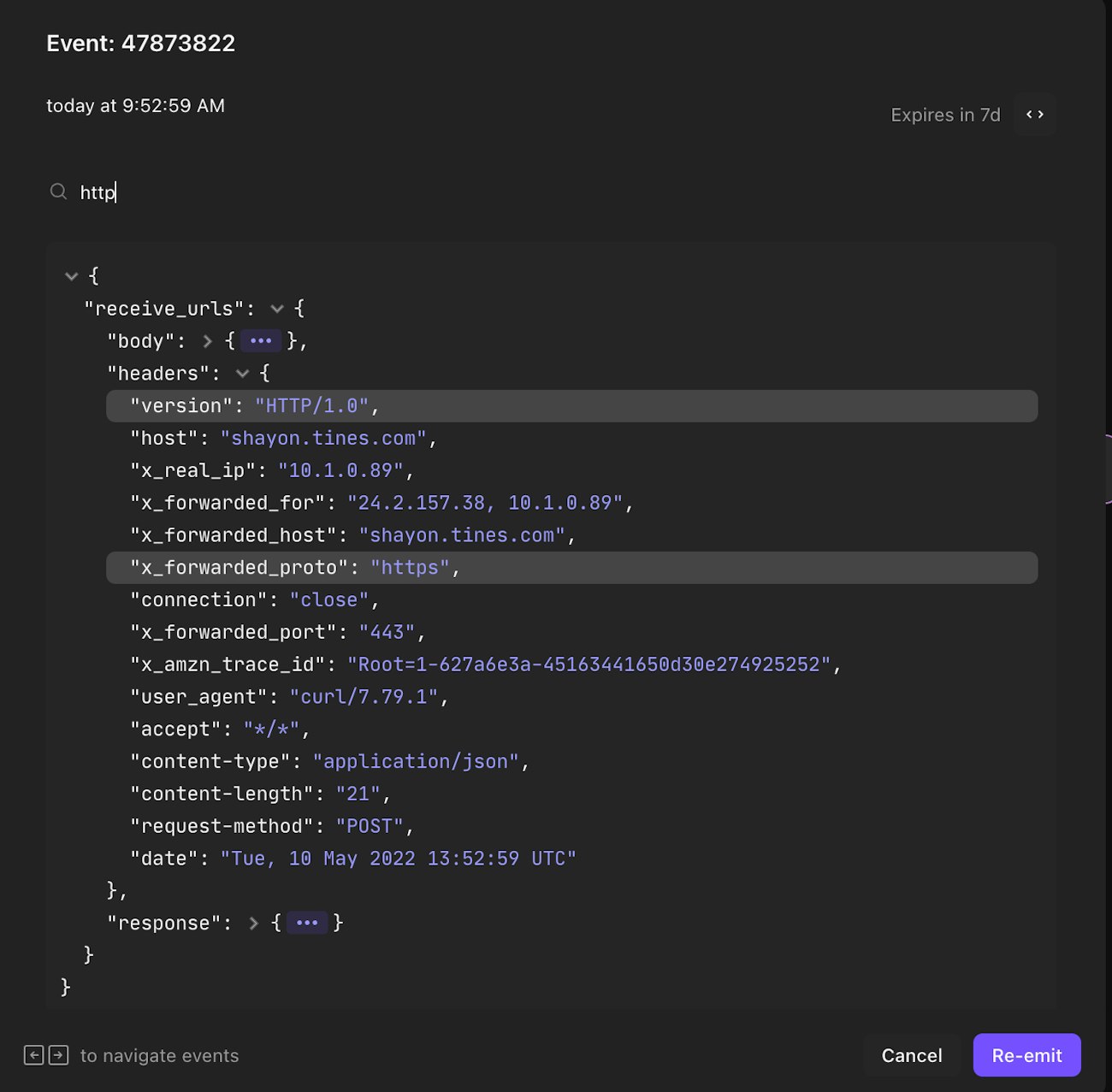1112x1092 pixels.
Task: Click the Cancel button
Action: [x=911, y=1055]
